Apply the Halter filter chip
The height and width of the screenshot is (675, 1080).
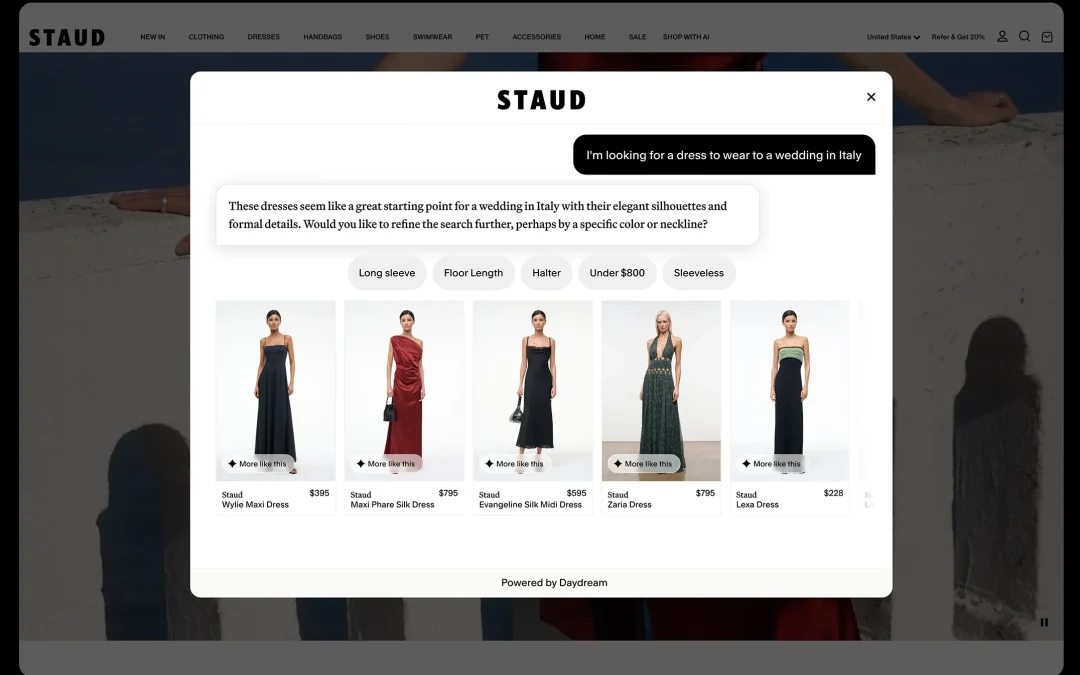(546, 273)
